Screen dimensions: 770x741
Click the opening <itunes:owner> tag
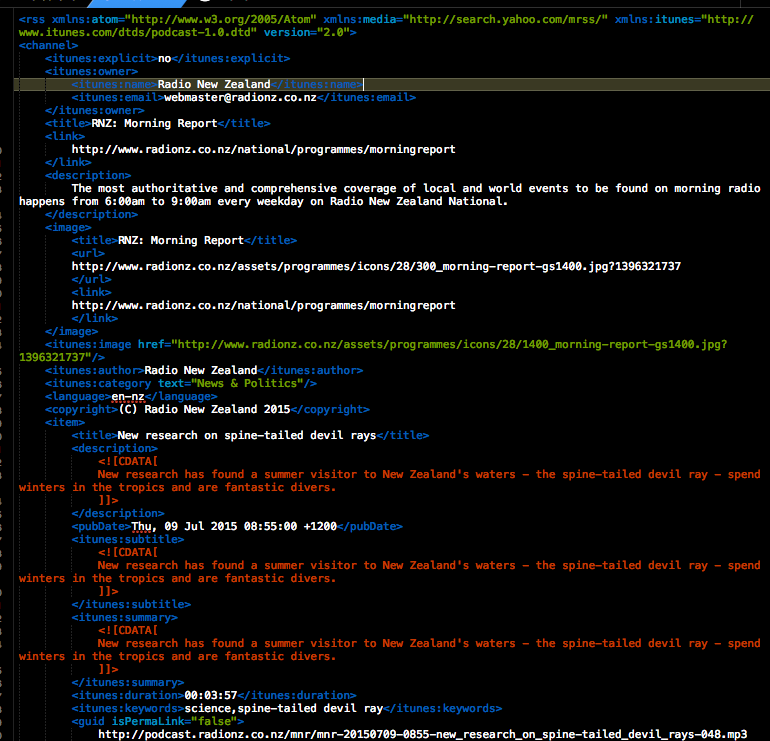coord(91,72)
